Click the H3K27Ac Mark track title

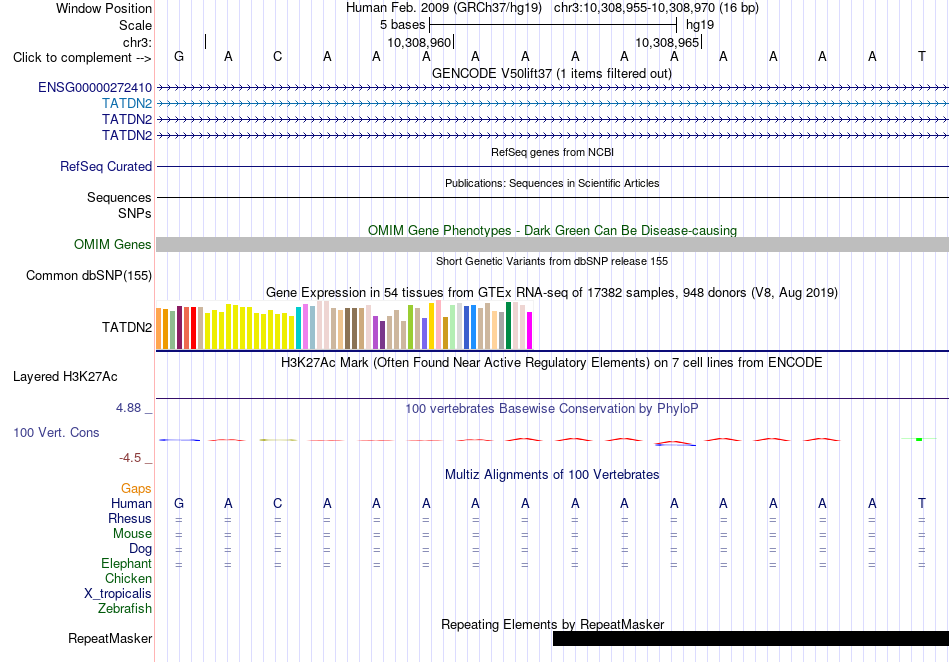pos(552,363)
